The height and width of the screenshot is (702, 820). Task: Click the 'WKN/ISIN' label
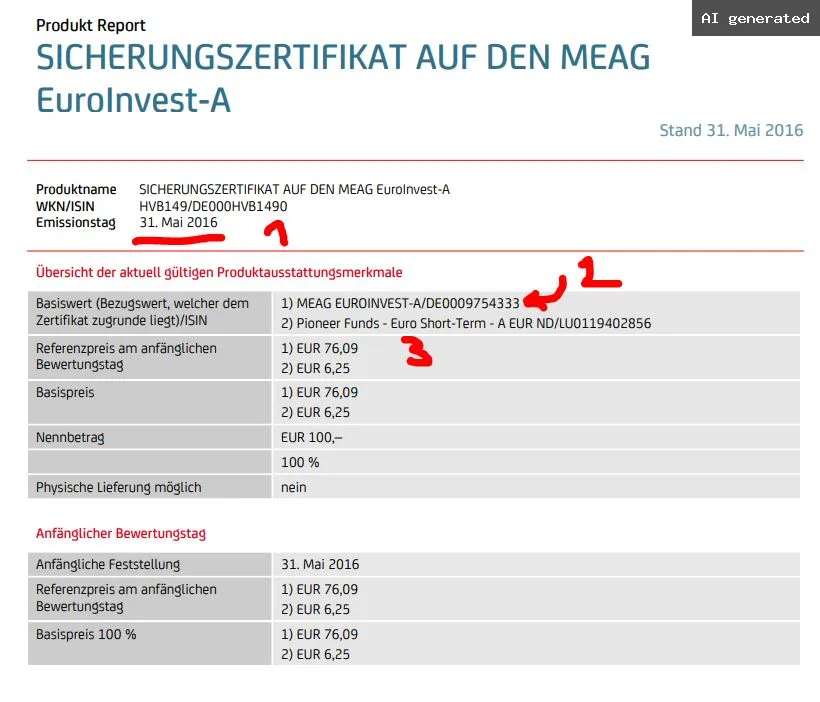point(65,207)
